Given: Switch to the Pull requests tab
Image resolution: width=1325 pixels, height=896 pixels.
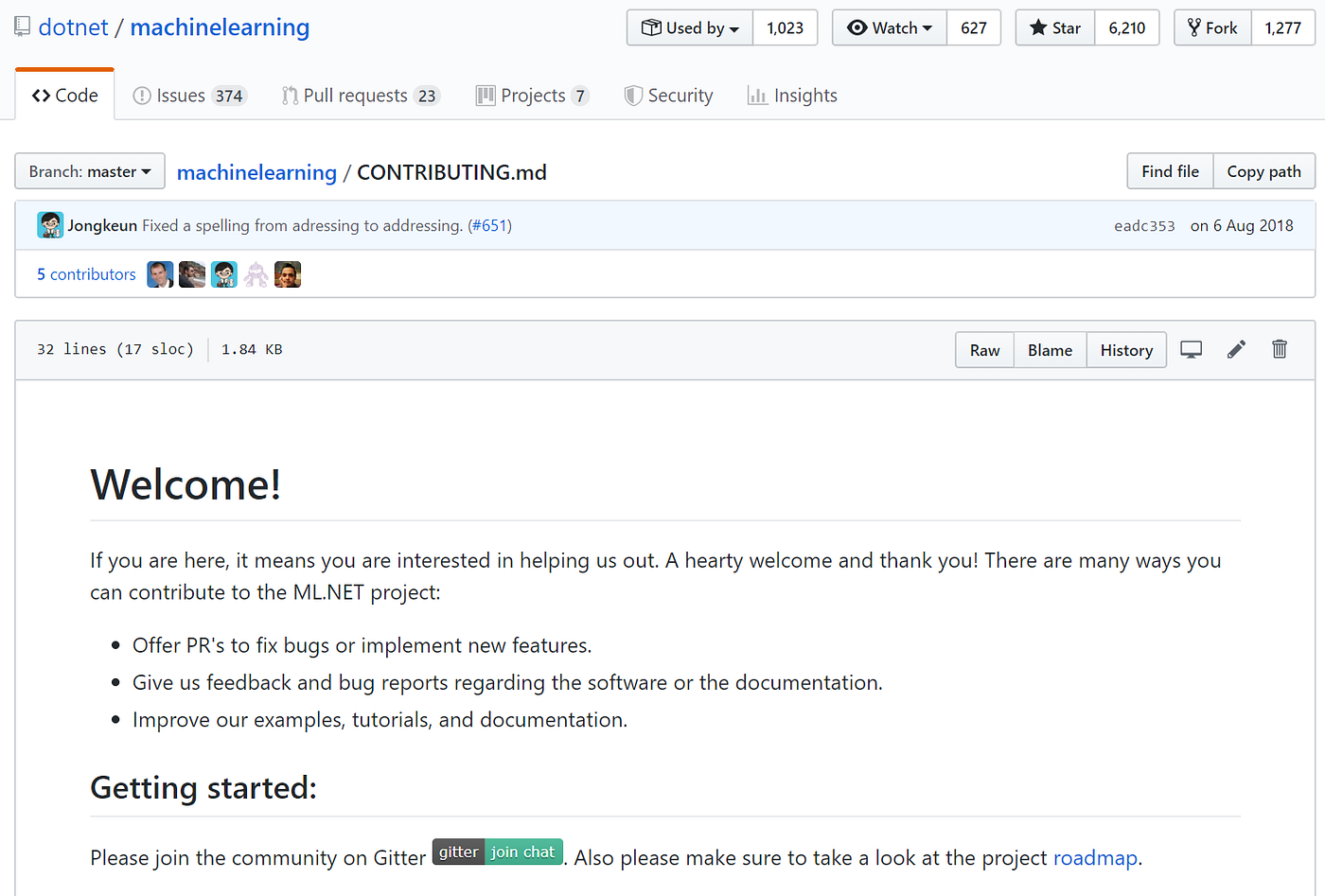Looking at the screenshot, I should tap(361, 96).
